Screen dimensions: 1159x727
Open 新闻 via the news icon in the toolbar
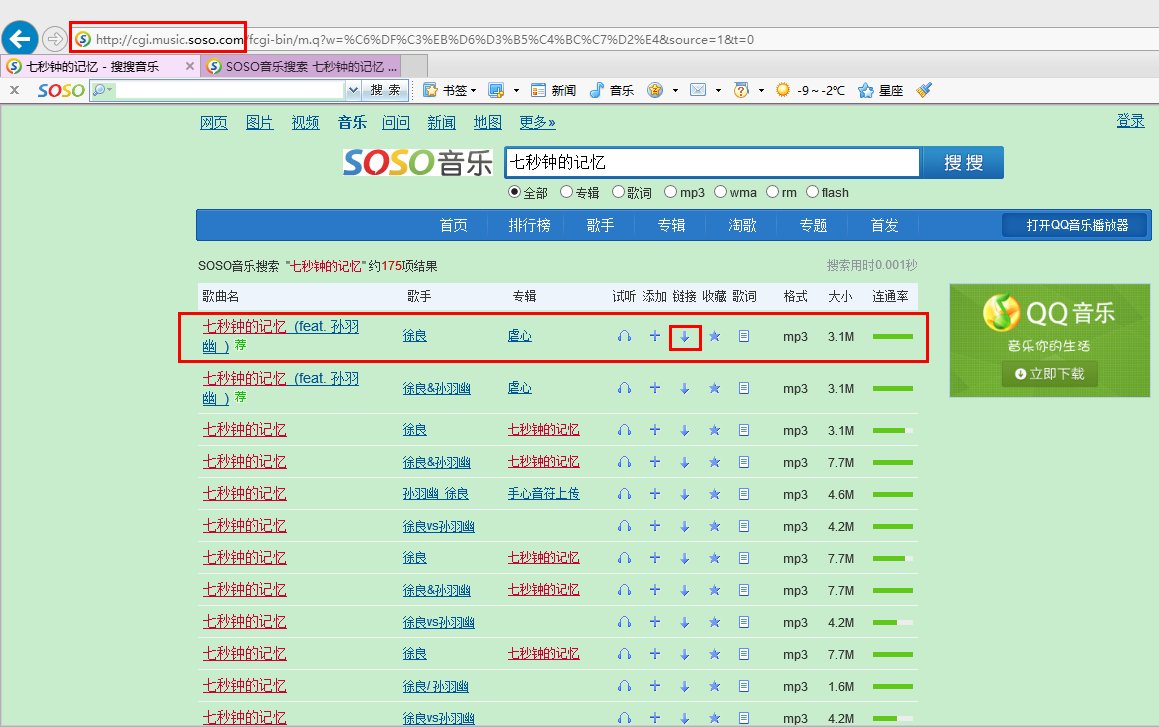(x=540, y=89)
